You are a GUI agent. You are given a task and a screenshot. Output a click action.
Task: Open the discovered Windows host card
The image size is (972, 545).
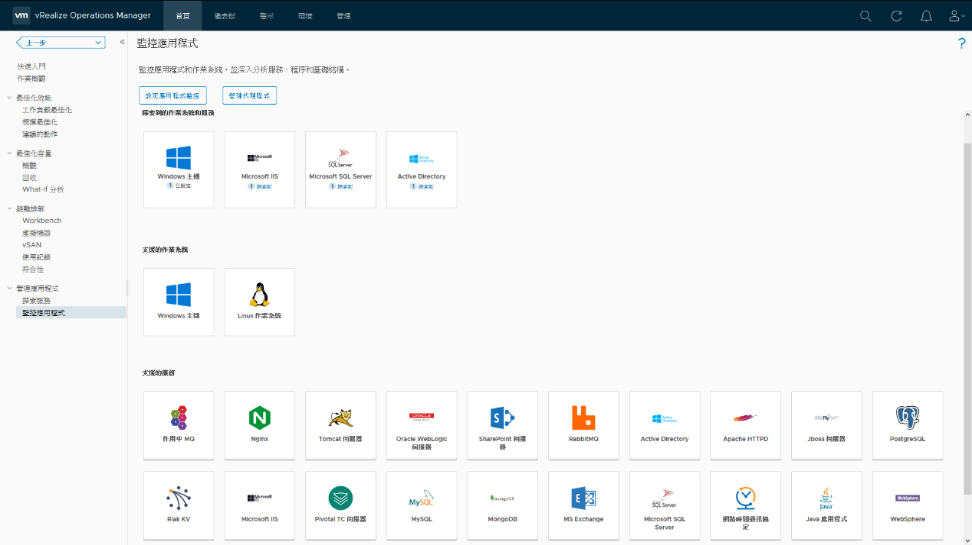click(179, 169)
